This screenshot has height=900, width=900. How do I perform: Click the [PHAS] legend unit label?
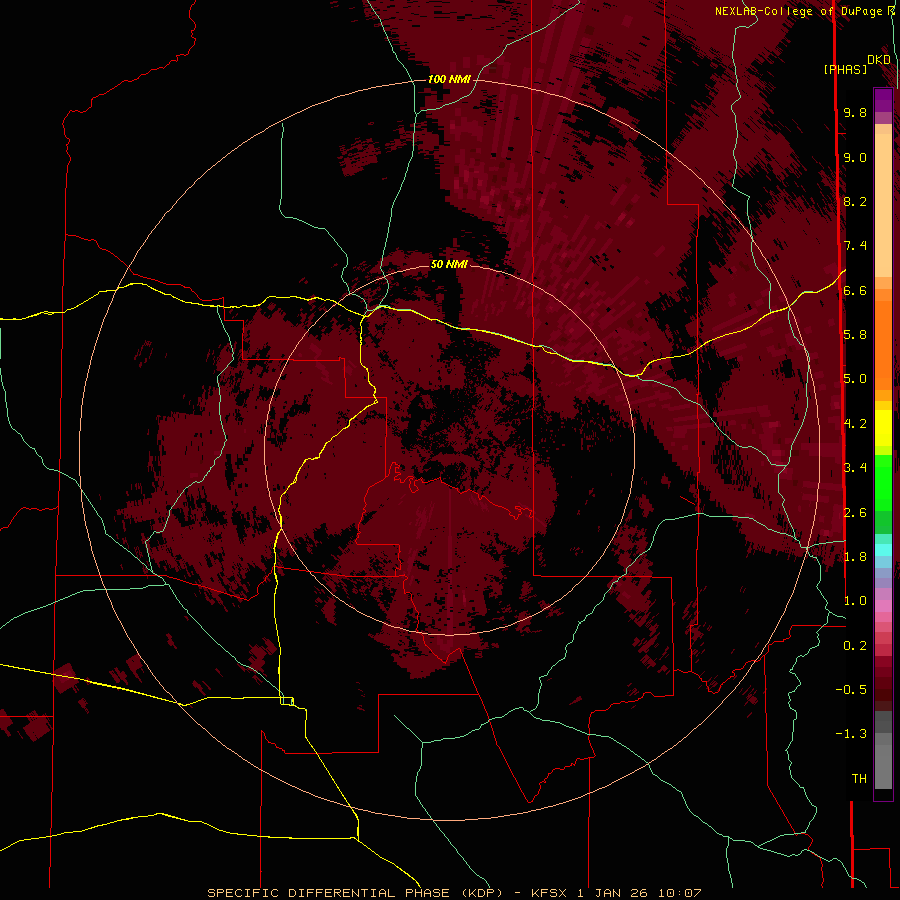tap(845, 69)
